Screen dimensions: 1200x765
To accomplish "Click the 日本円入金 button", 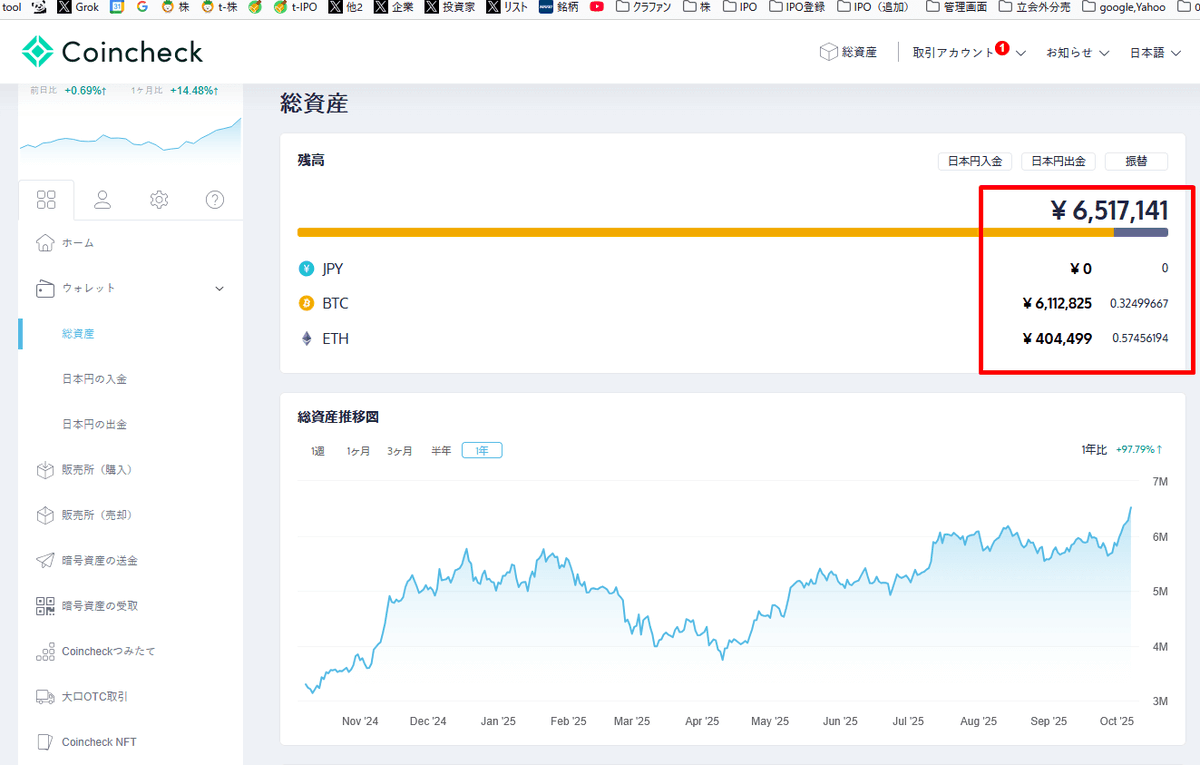I will [974, 160].
